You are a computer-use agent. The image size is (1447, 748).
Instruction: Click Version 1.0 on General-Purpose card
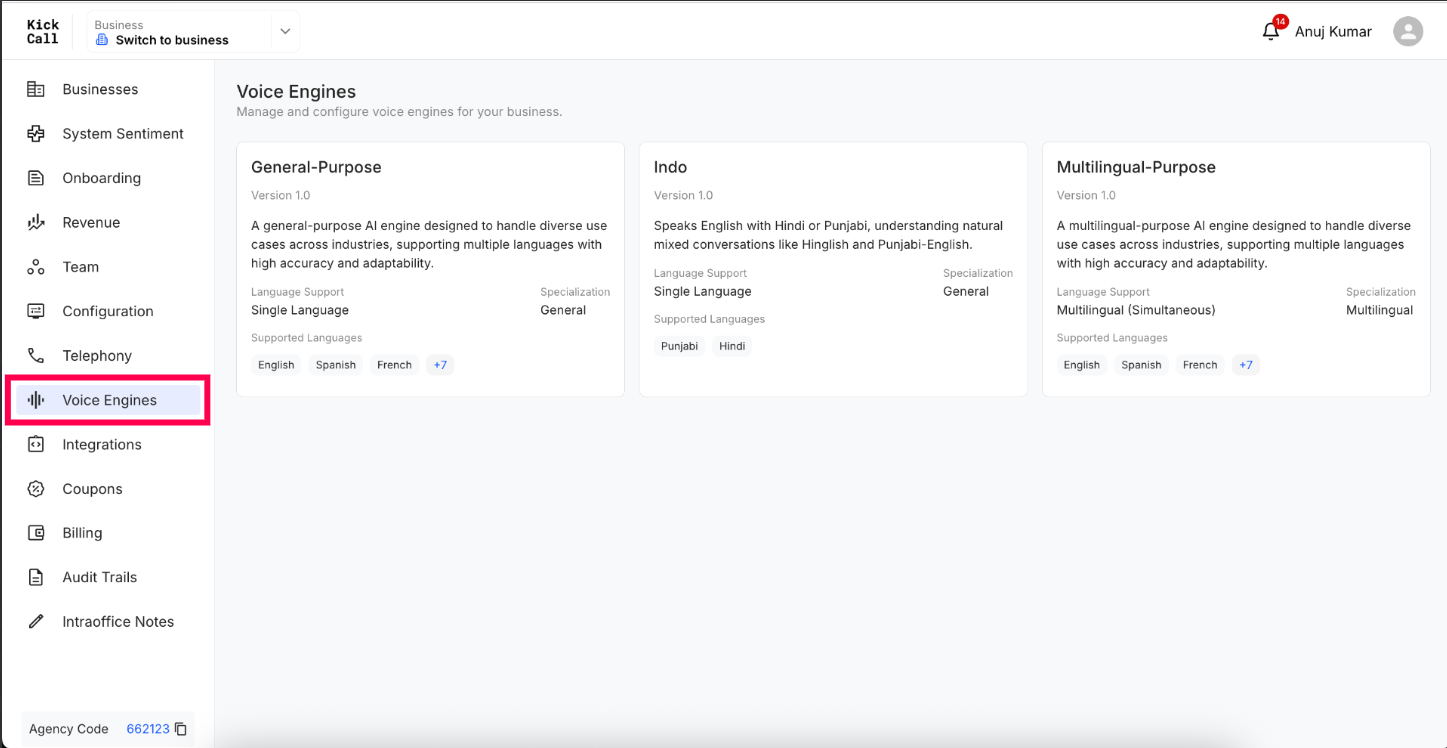280,195
